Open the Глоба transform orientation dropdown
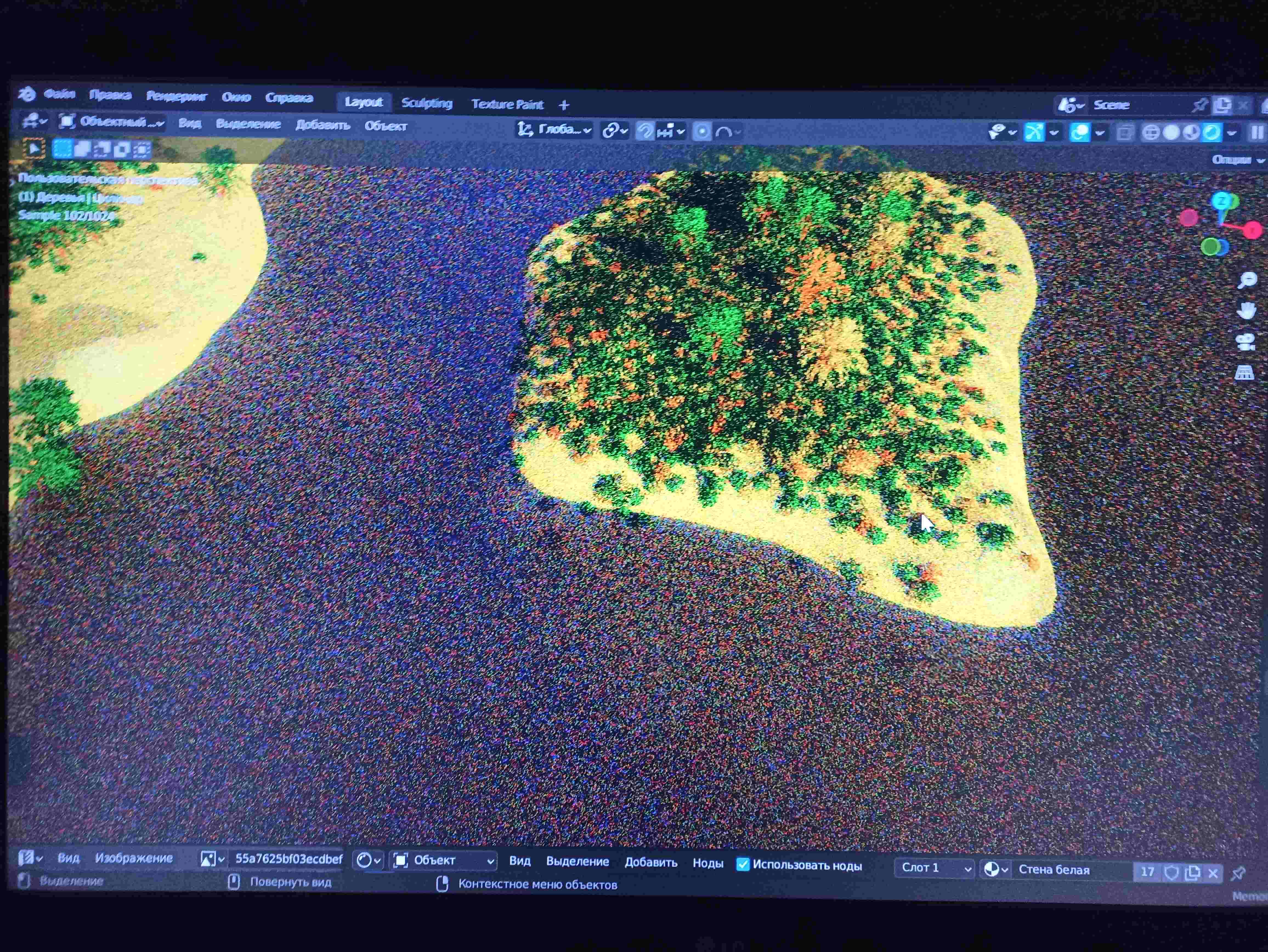This screenshot has width=1268, height=952. click(554, 130)
